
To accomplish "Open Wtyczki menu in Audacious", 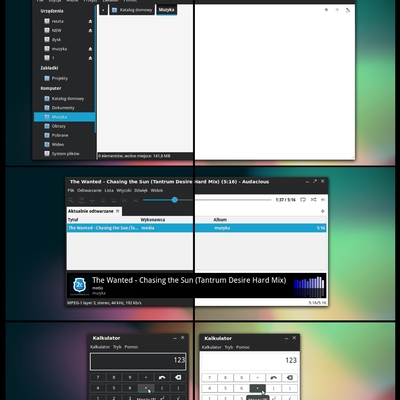I will tap(124, 190).
